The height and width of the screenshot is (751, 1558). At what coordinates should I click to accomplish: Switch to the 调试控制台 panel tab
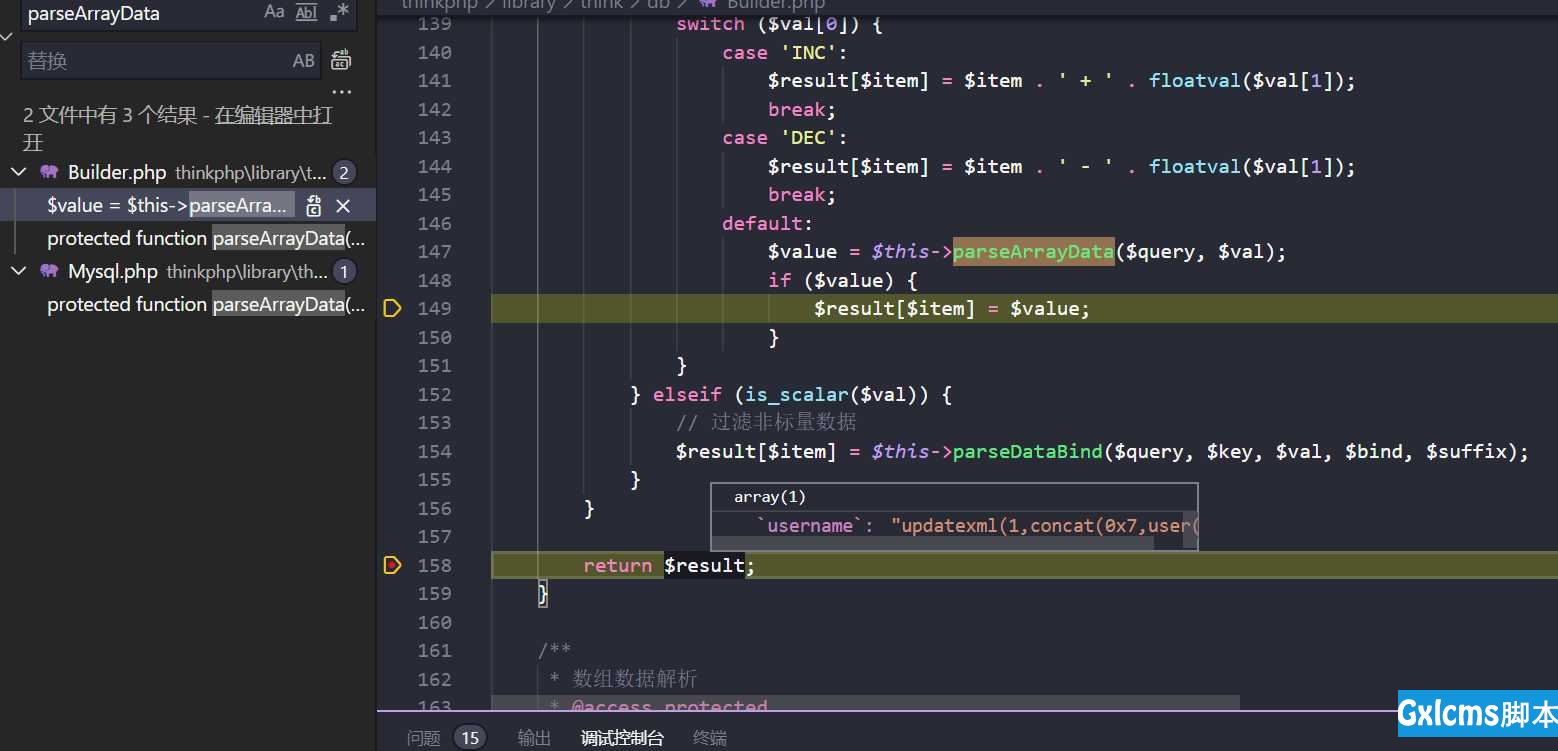(622, 738)
